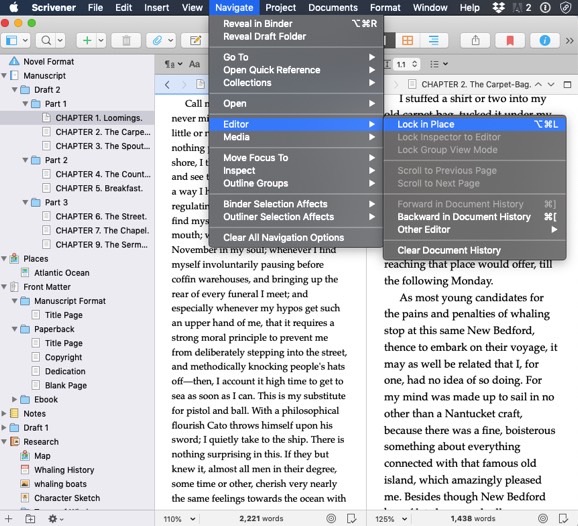Open the left editor 110% zoom dropdown
578x526 pixels.
(x=179, y=519)
